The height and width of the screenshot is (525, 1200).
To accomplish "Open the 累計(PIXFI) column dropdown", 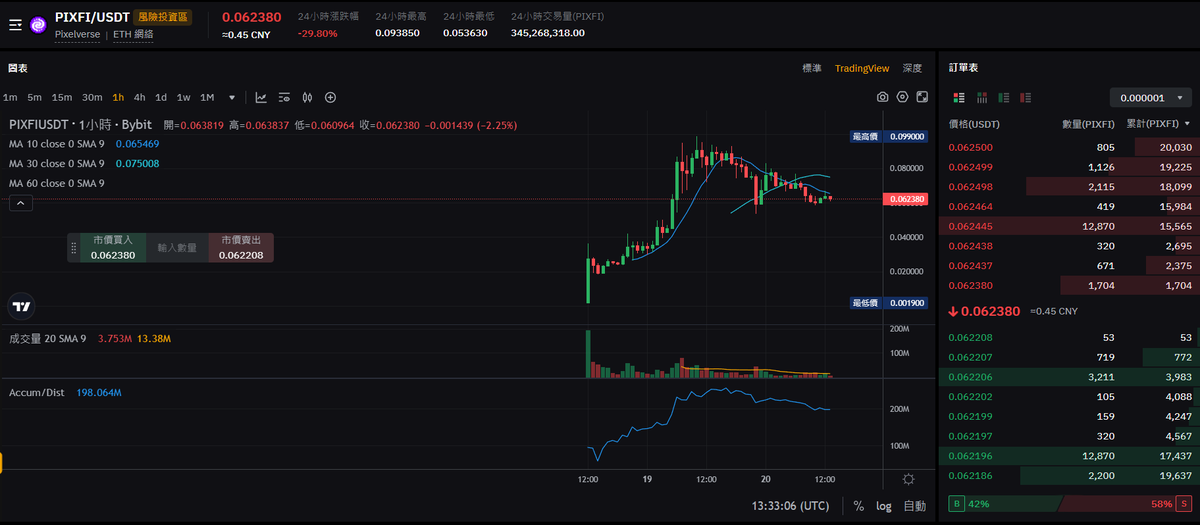I will coord(1159,124).
